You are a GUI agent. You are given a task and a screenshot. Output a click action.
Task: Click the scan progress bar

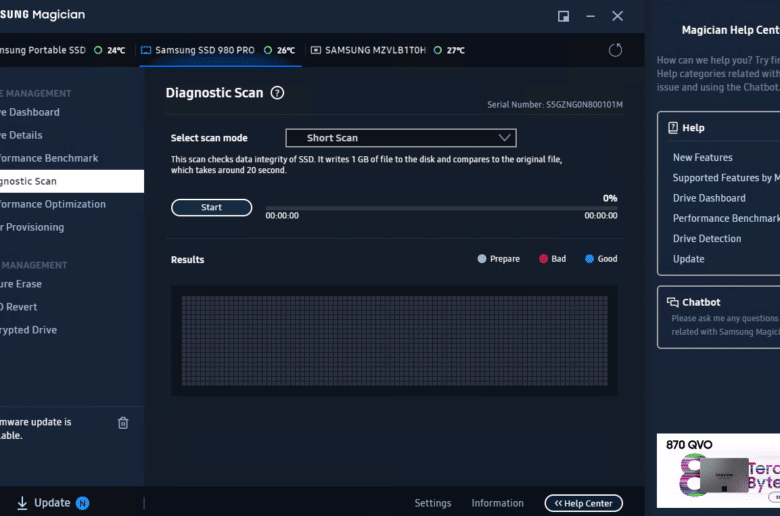pyautogui.click(x=441, y=208)
